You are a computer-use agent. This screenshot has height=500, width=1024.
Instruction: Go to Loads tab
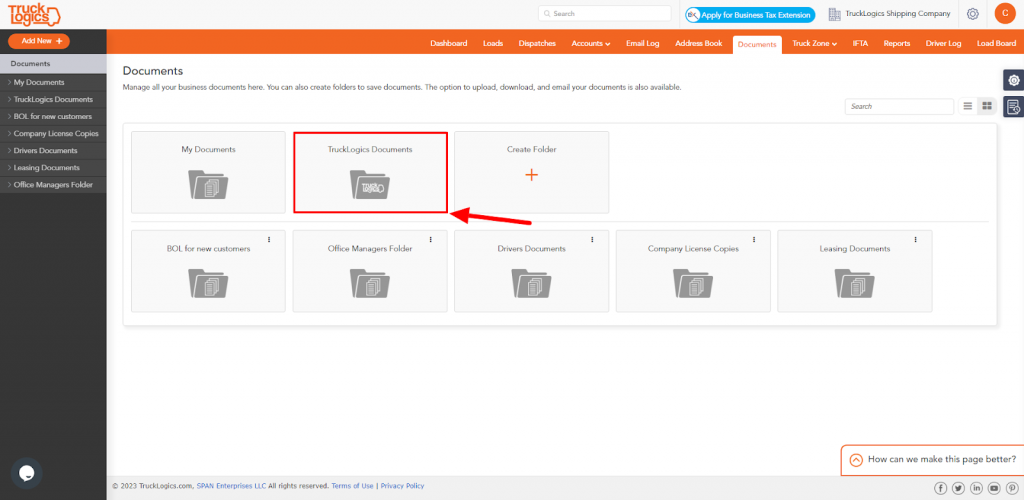coord(493,44)
